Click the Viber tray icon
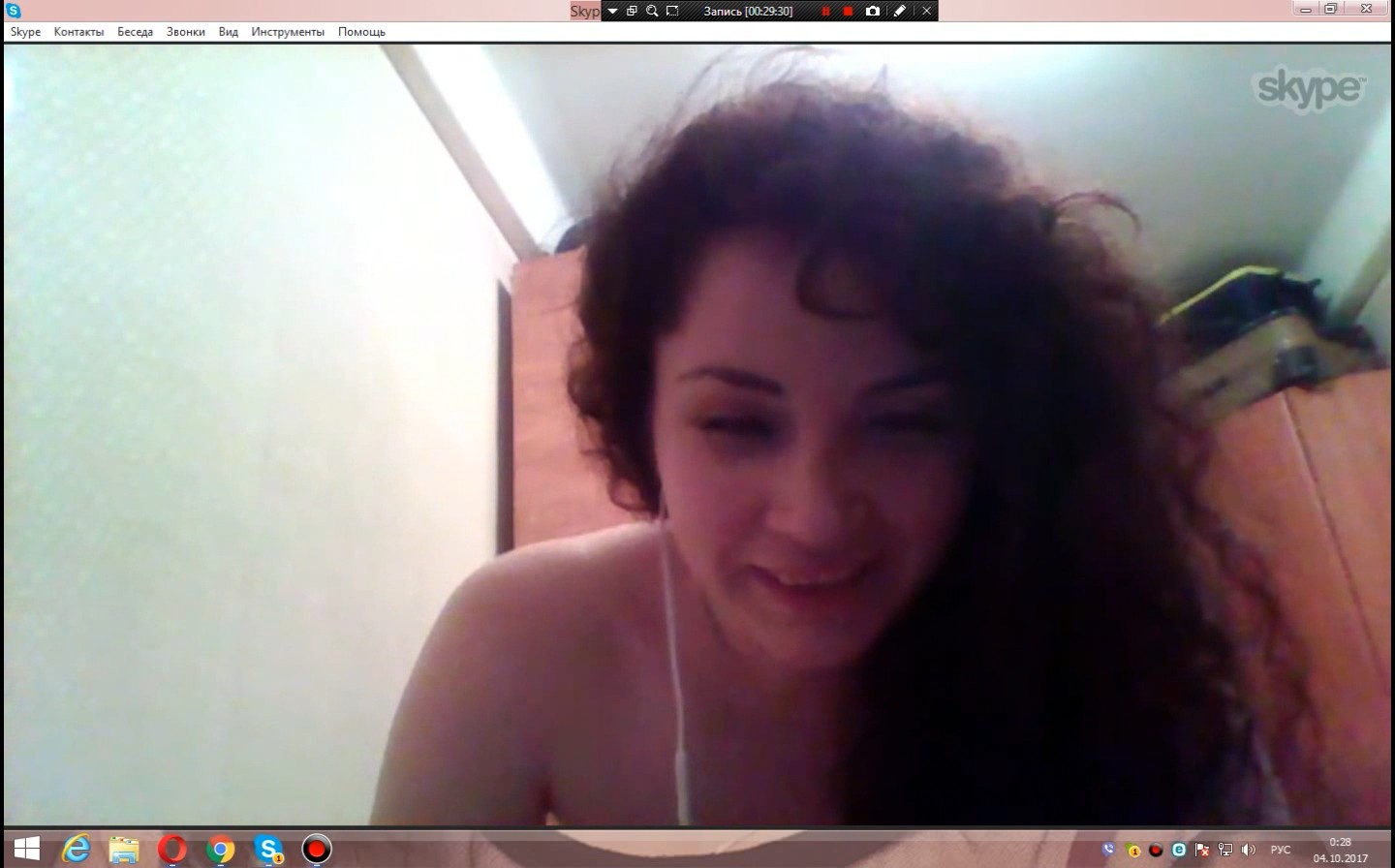The image size is (1395, 868). click(x=1109, y=850)
